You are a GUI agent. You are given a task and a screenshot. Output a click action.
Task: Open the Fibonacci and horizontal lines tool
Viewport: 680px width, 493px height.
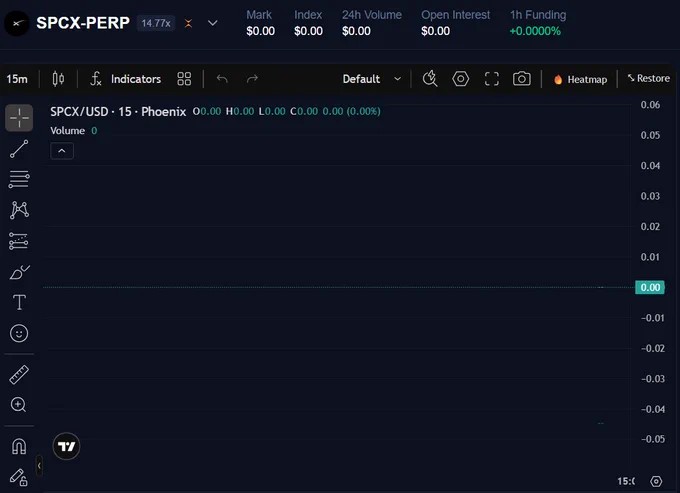point(19,179)
